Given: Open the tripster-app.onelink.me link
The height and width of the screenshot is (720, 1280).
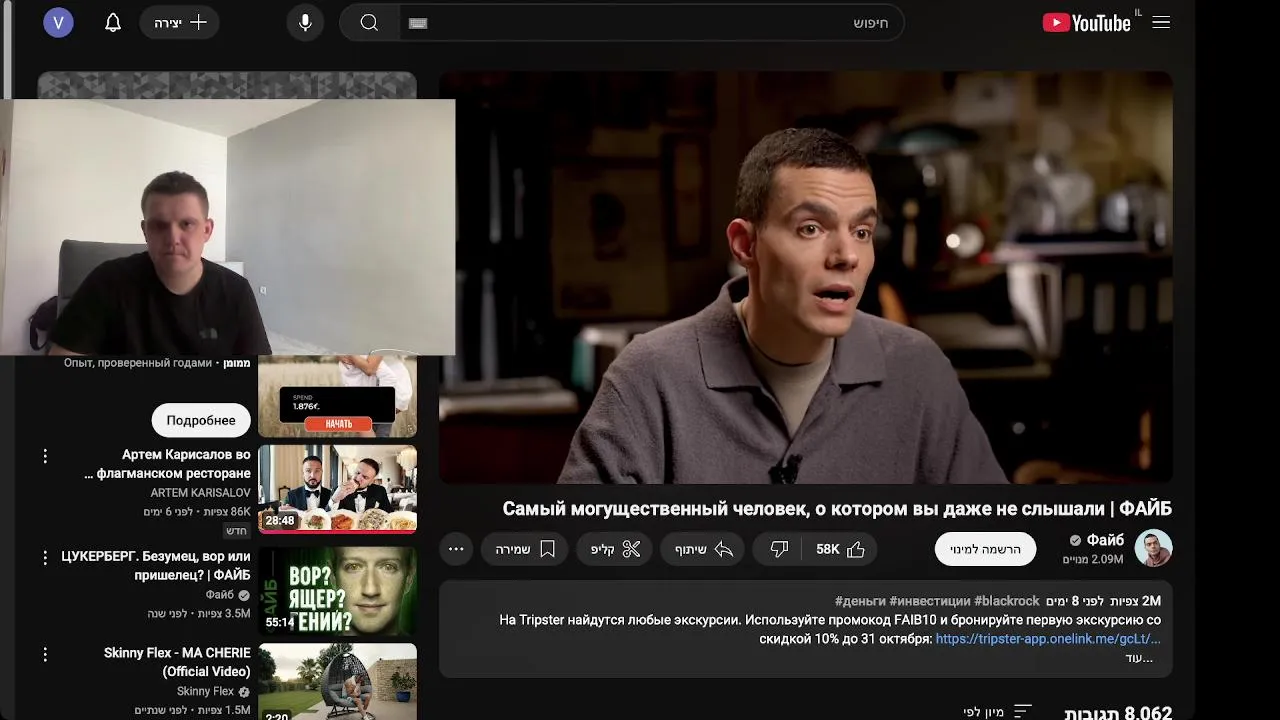Looking at the screenshot, I should coord(1048,639).
